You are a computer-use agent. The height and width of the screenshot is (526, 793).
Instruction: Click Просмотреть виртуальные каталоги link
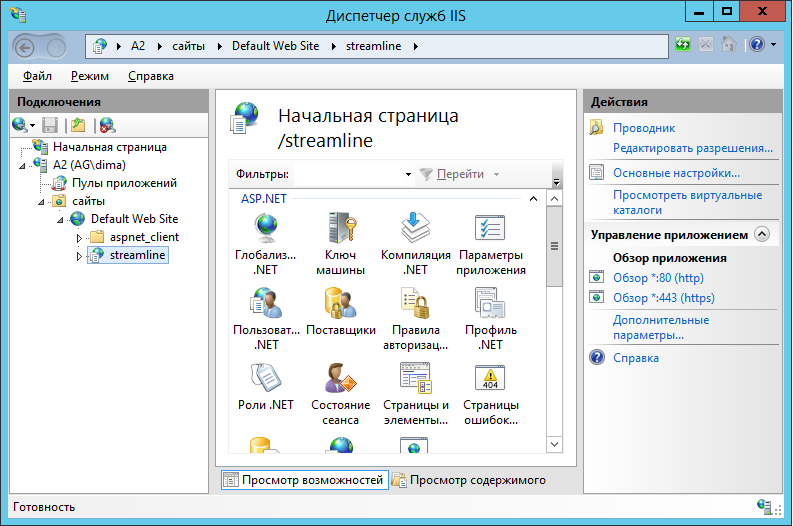687,202
